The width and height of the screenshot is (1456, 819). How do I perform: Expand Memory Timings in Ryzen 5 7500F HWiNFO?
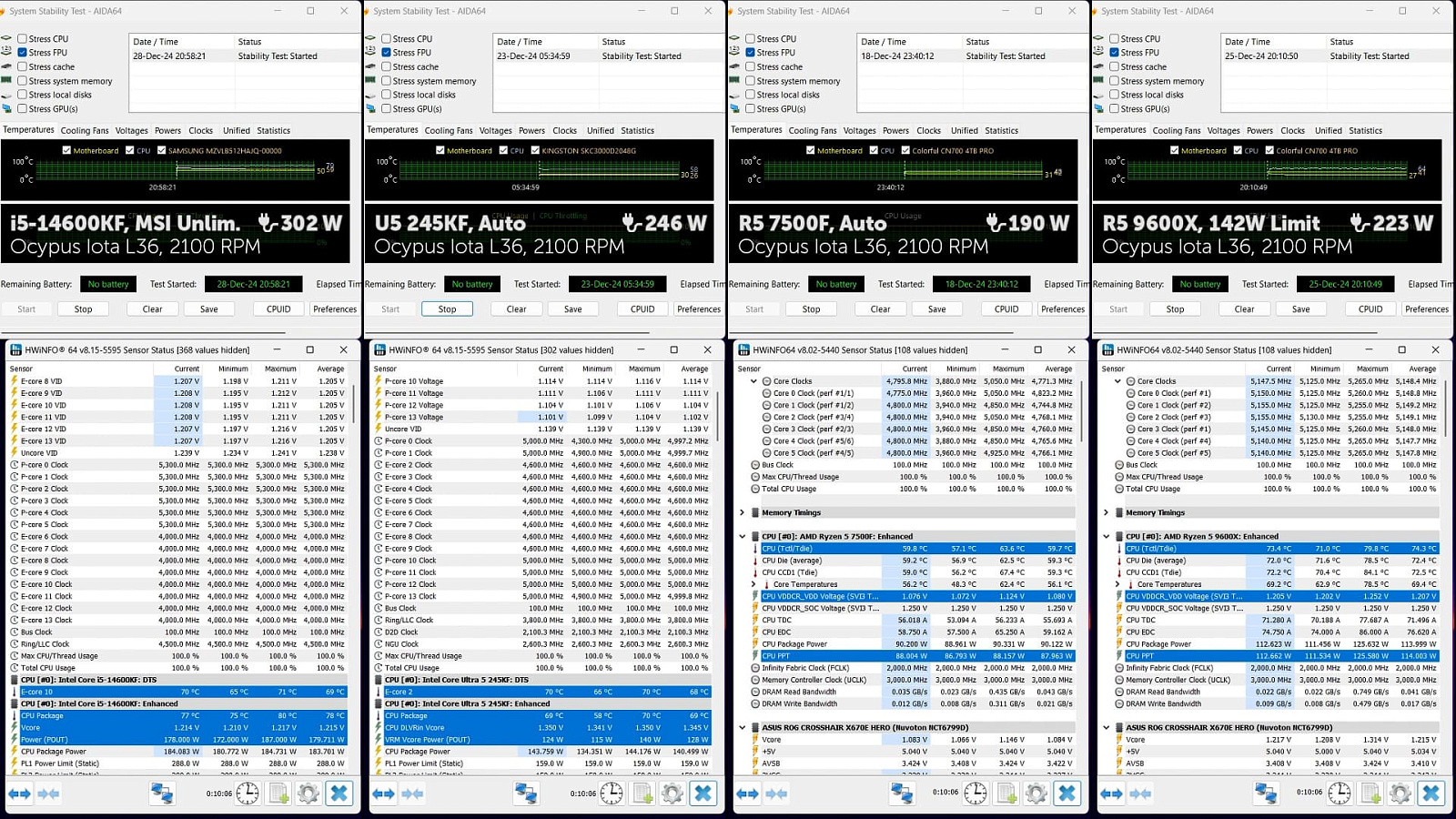click(x=743, y=512)
